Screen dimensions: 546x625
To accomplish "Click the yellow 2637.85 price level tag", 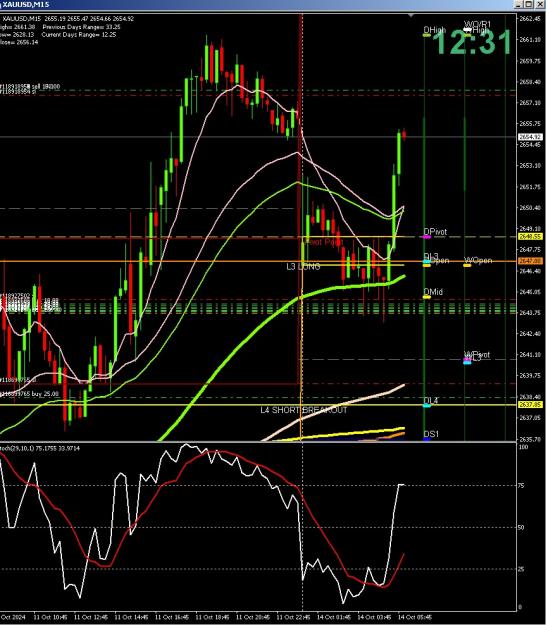I will [530, 405].
